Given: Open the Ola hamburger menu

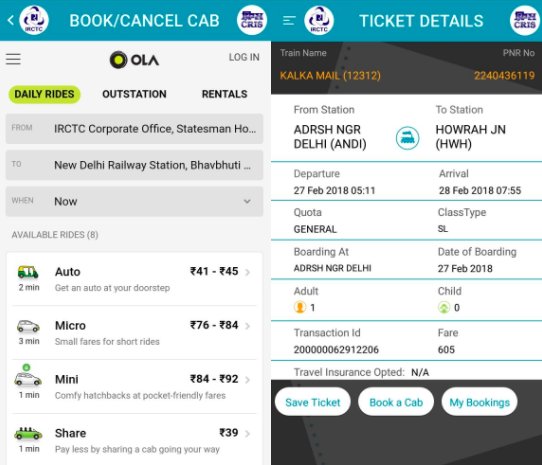Looking at the screenshot, I should pyautogui.click(x=13, y=59).
